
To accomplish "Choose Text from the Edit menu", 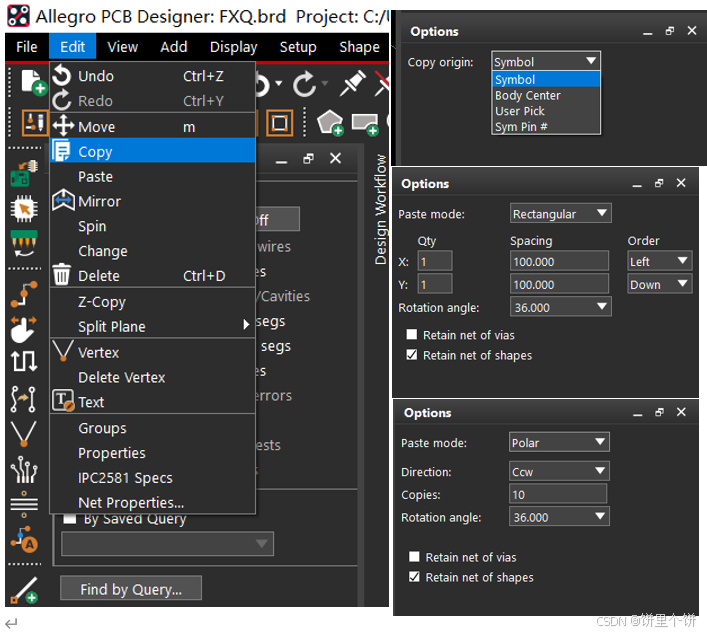I will tap(152, 402).
